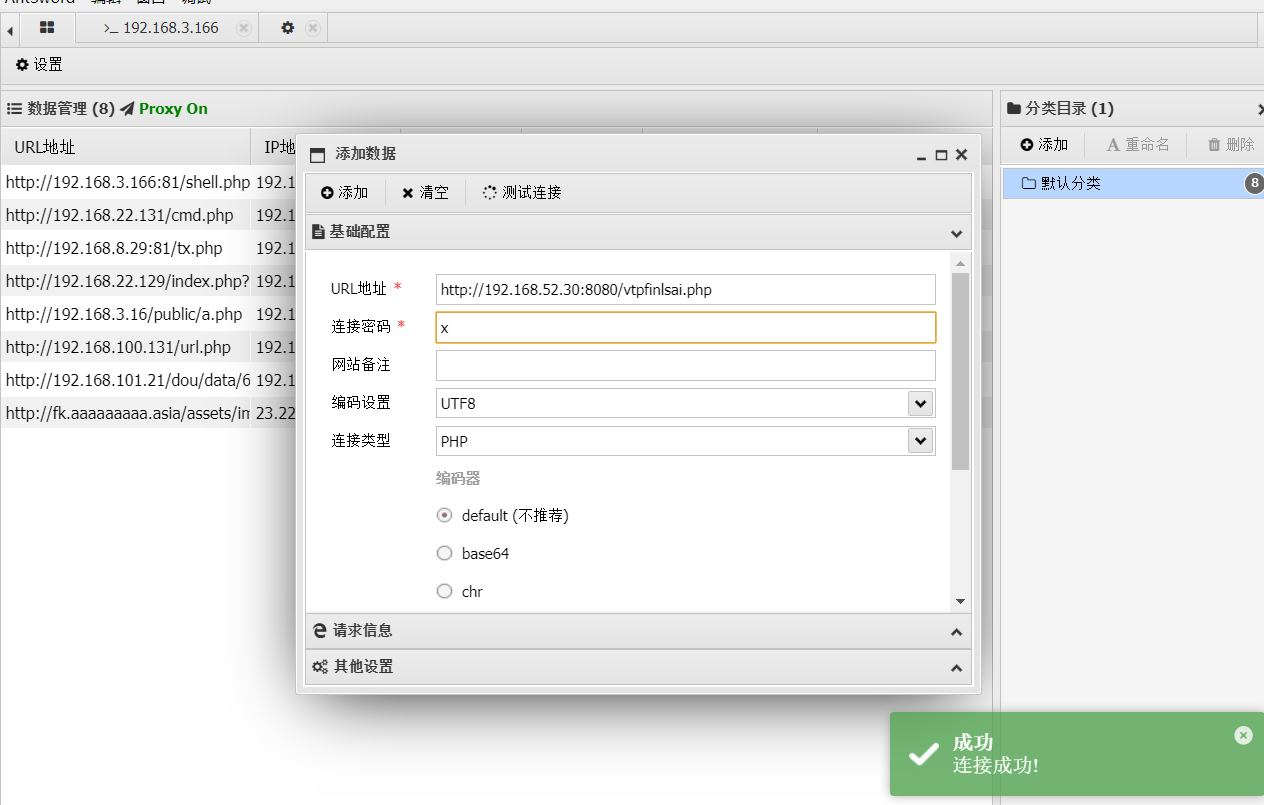Select the 设置 gear icon in toolbar
Image resolution: width=1264 pixels, height=805 pixels.
click(22, 64)
